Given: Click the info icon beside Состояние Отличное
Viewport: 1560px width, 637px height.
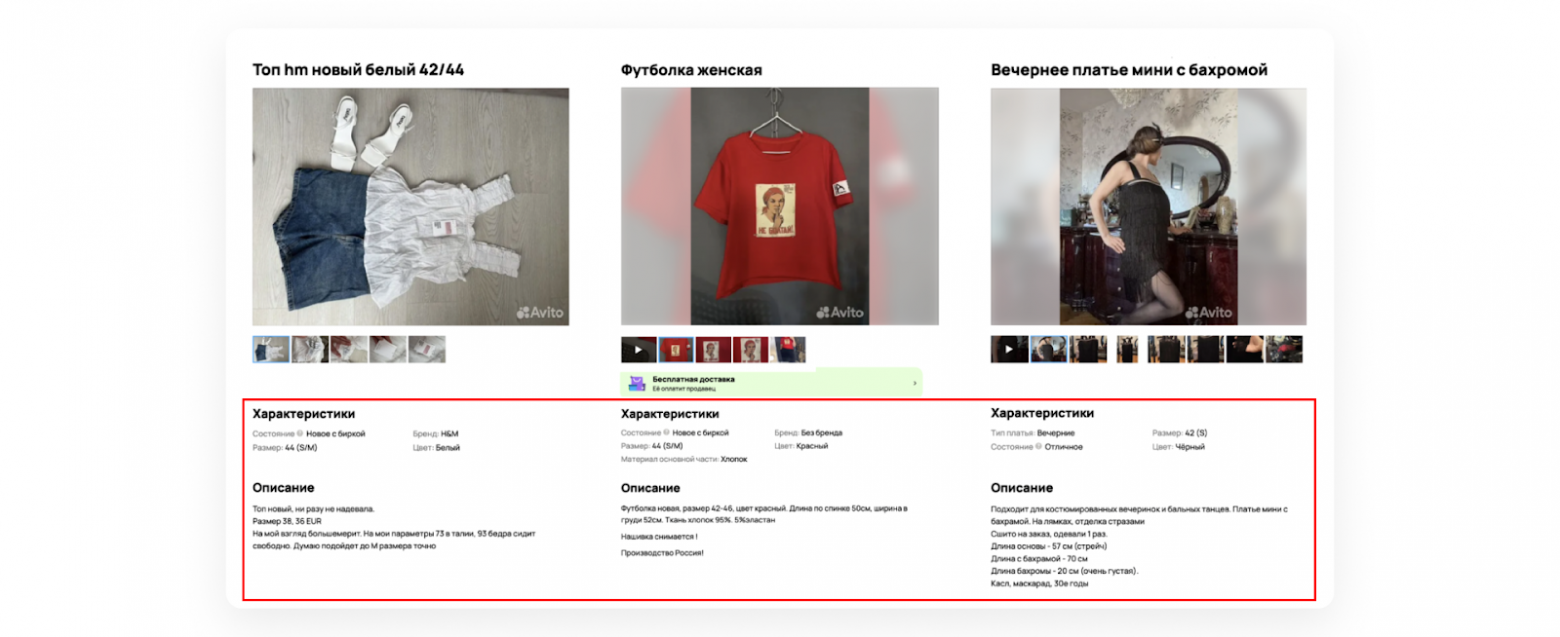Looking at the screenshot, I should [x=1036, y=447].
